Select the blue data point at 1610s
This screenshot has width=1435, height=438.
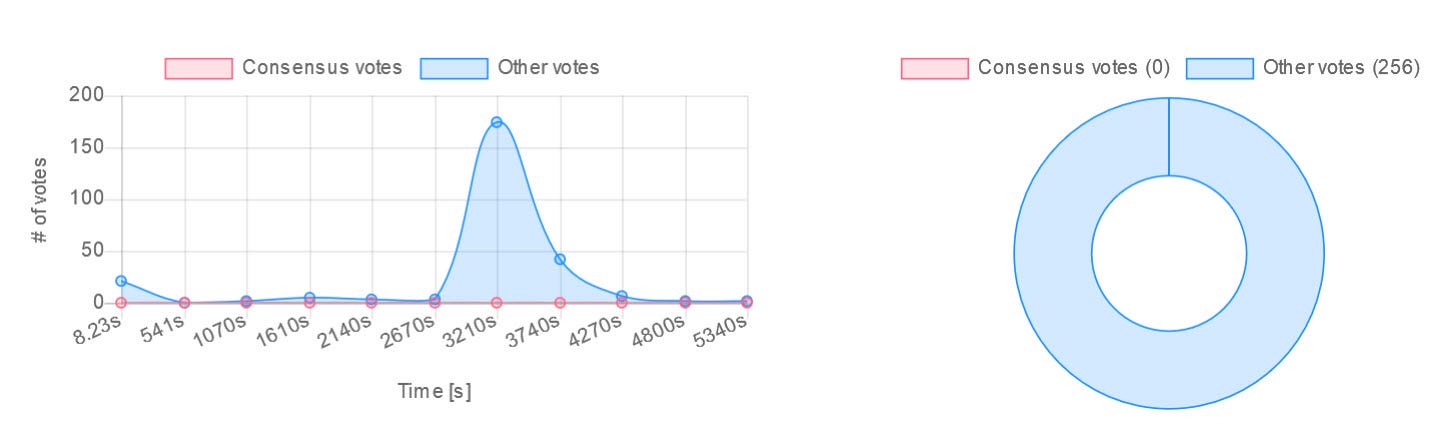click(309, 297)
